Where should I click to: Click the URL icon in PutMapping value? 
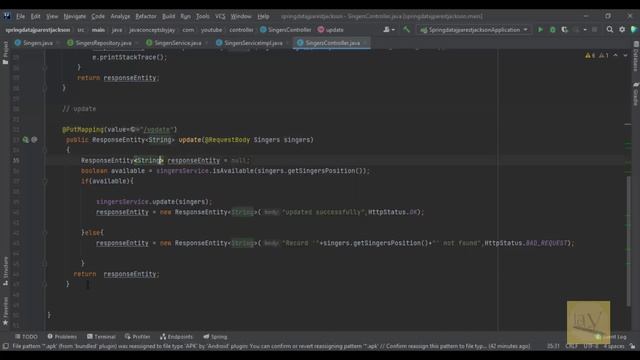pos(133,129)
